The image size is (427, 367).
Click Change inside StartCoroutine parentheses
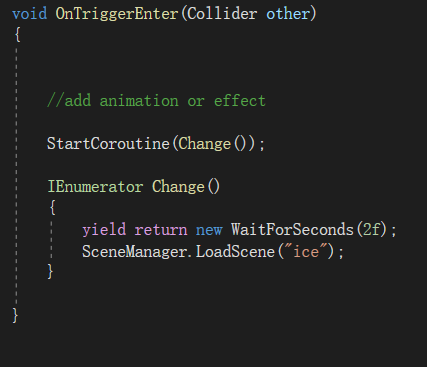205,144
